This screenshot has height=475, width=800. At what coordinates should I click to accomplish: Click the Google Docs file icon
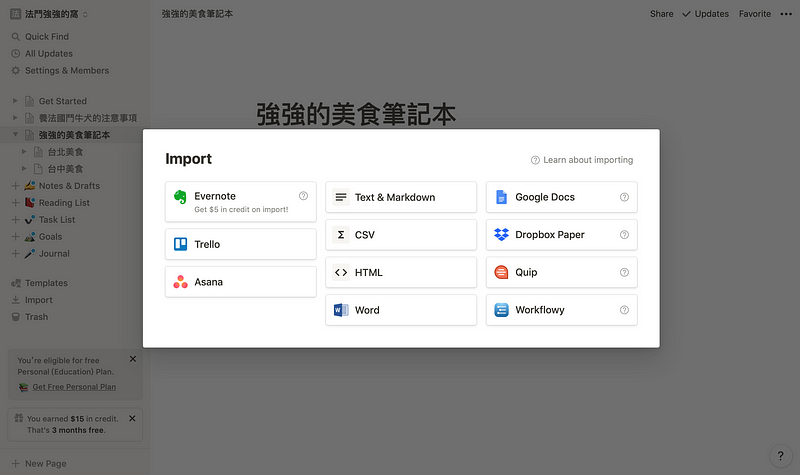(502, 197)
